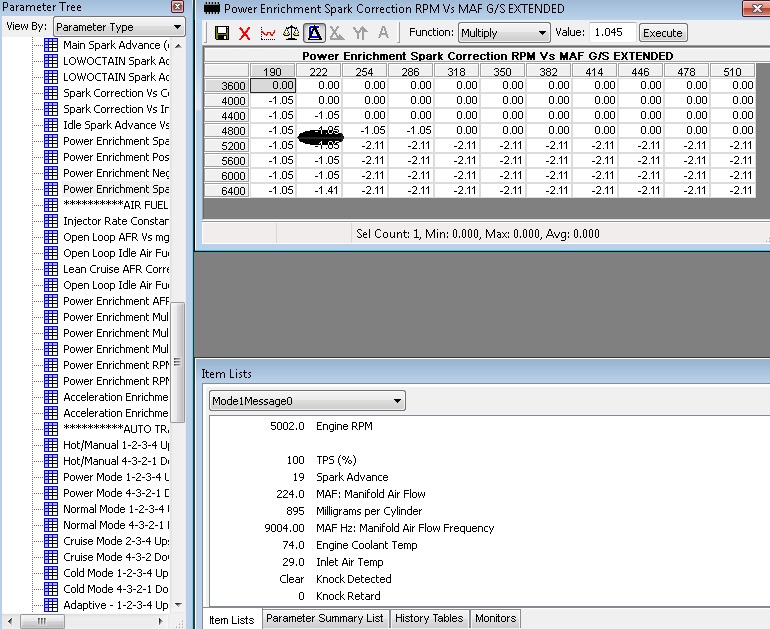
Task: Open the Mode1Message0 dropdown
Action: [307, 401]
